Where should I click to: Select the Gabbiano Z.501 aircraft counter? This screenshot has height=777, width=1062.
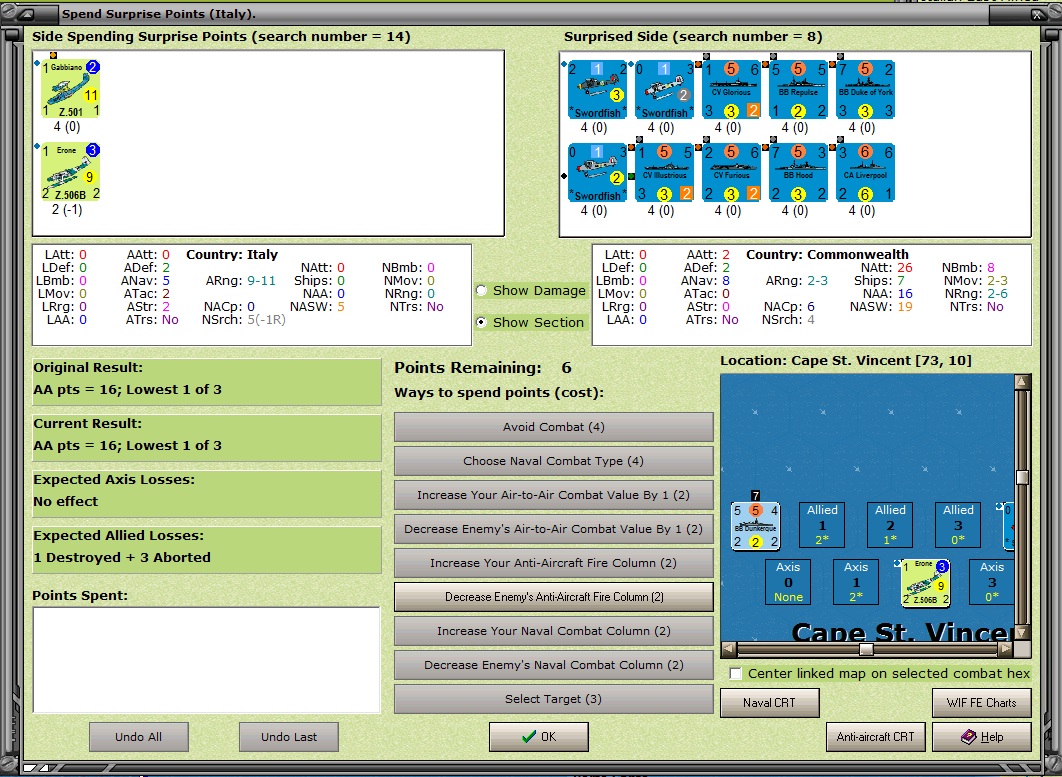pos(70,89)
